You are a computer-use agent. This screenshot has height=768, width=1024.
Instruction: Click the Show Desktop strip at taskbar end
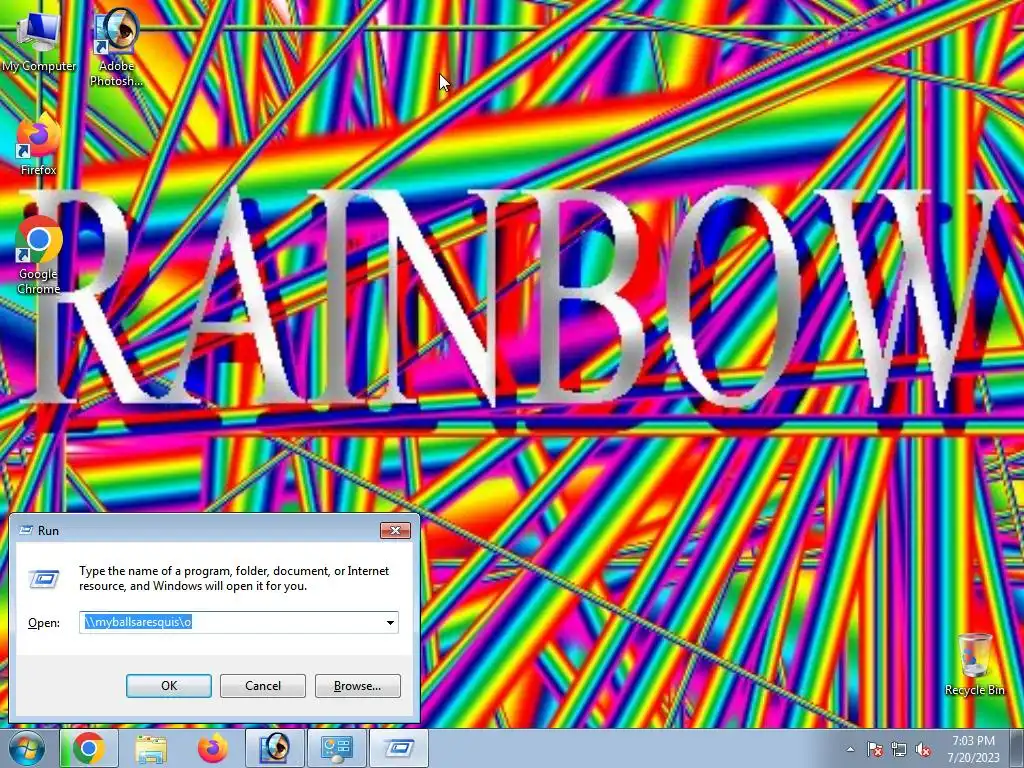point(1018,748)
